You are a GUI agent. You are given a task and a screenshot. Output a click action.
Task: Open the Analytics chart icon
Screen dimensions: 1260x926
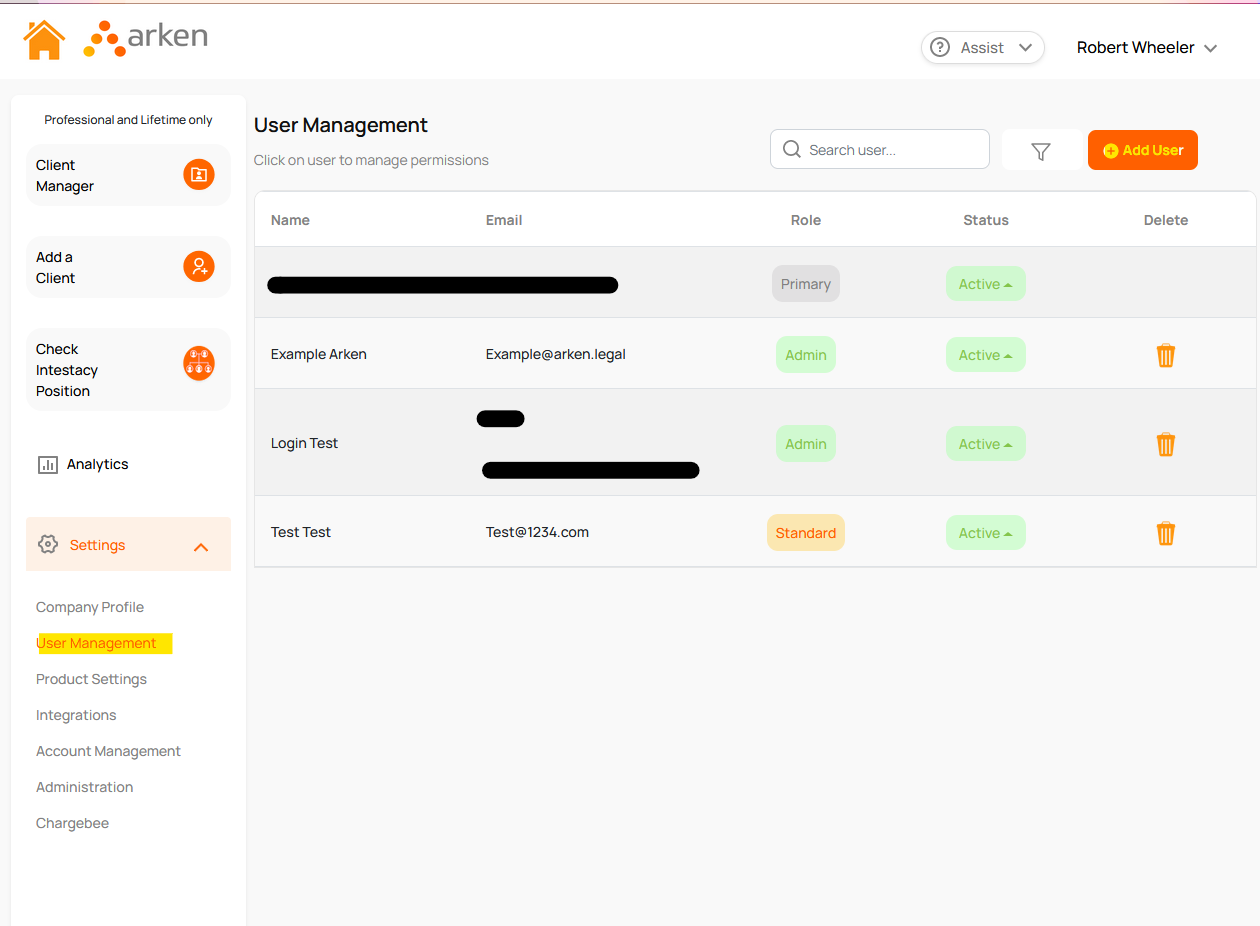[x=47, y=464]
